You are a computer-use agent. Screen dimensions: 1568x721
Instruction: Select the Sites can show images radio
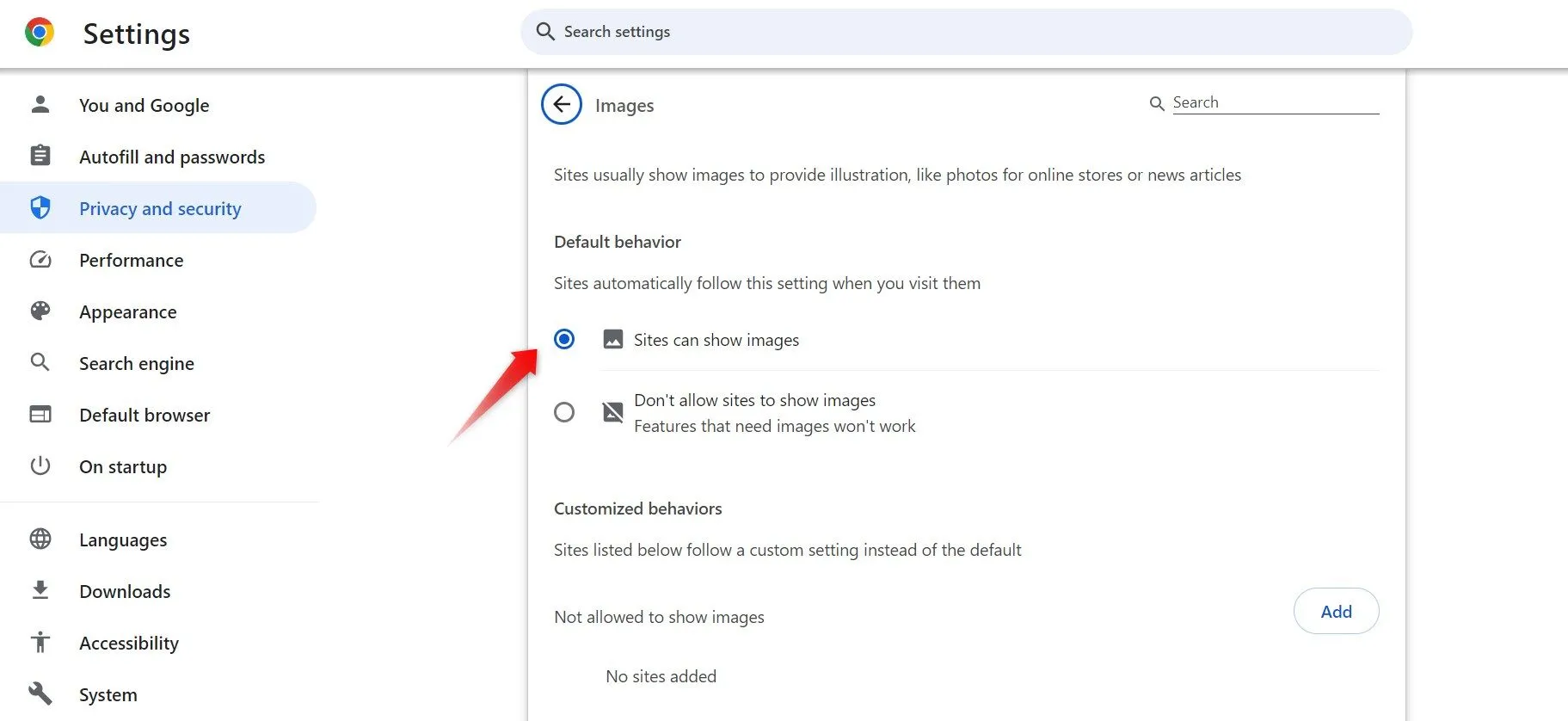(x=564, y=339)
